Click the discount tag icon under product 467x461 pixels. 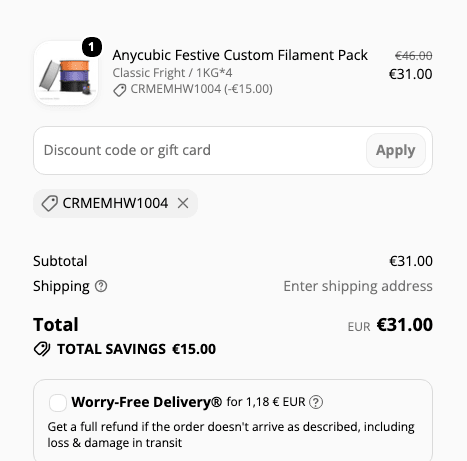click(x=120, y=90)
